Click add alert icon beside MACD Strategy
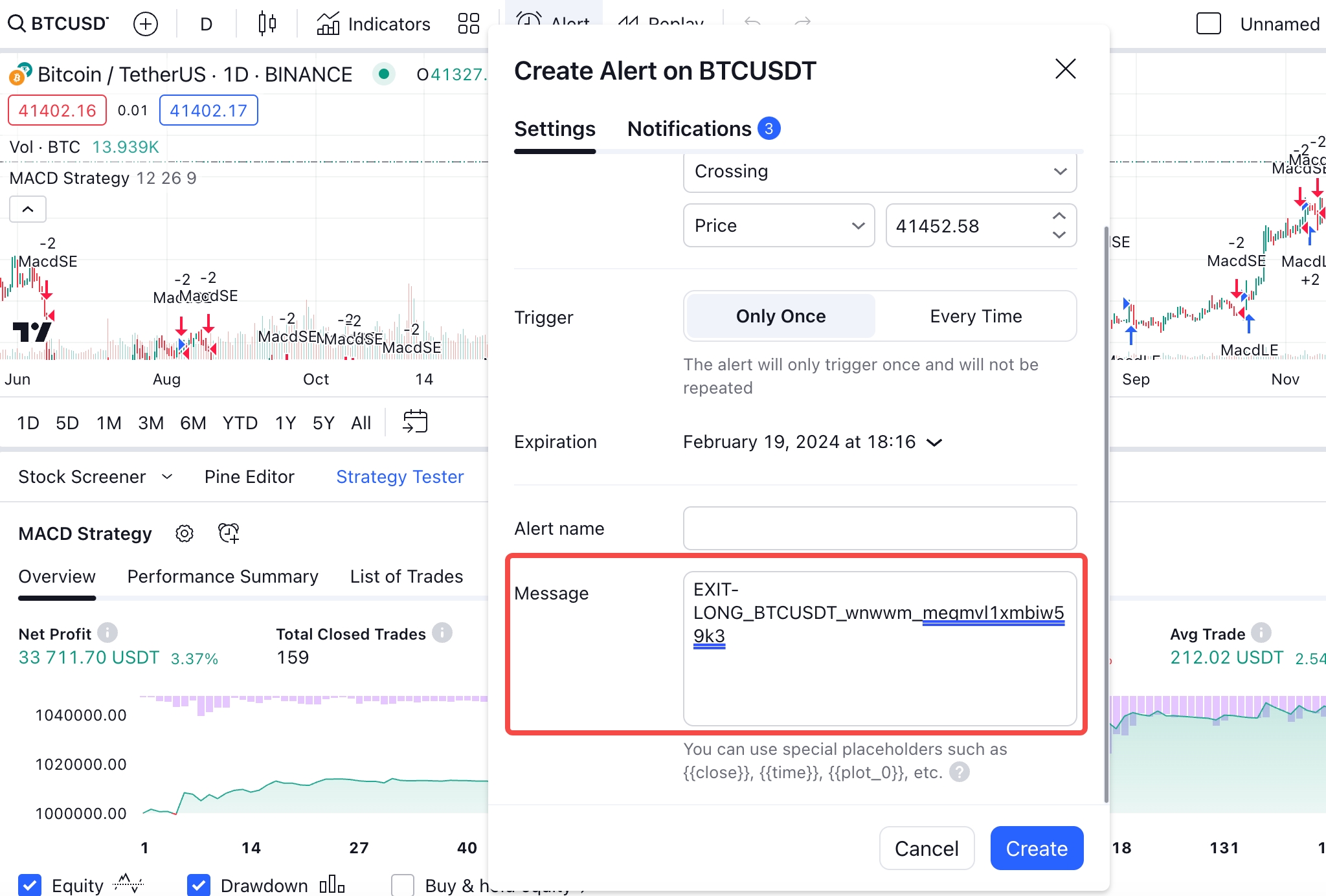This screenshot has width=1326, height=896. click(229, 533)
